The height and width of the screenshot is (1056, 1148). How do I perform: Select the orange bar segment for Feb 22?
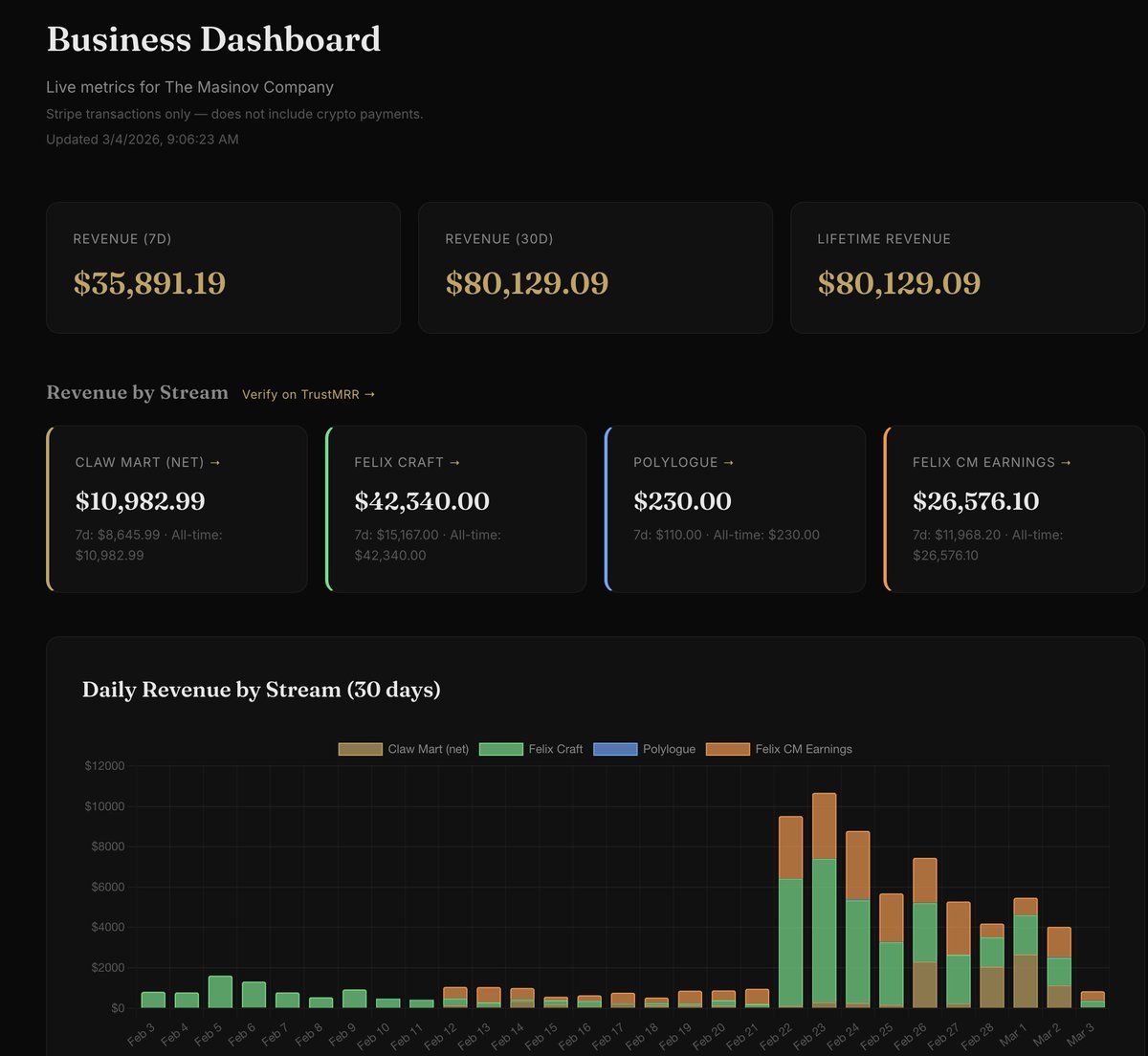790,847
